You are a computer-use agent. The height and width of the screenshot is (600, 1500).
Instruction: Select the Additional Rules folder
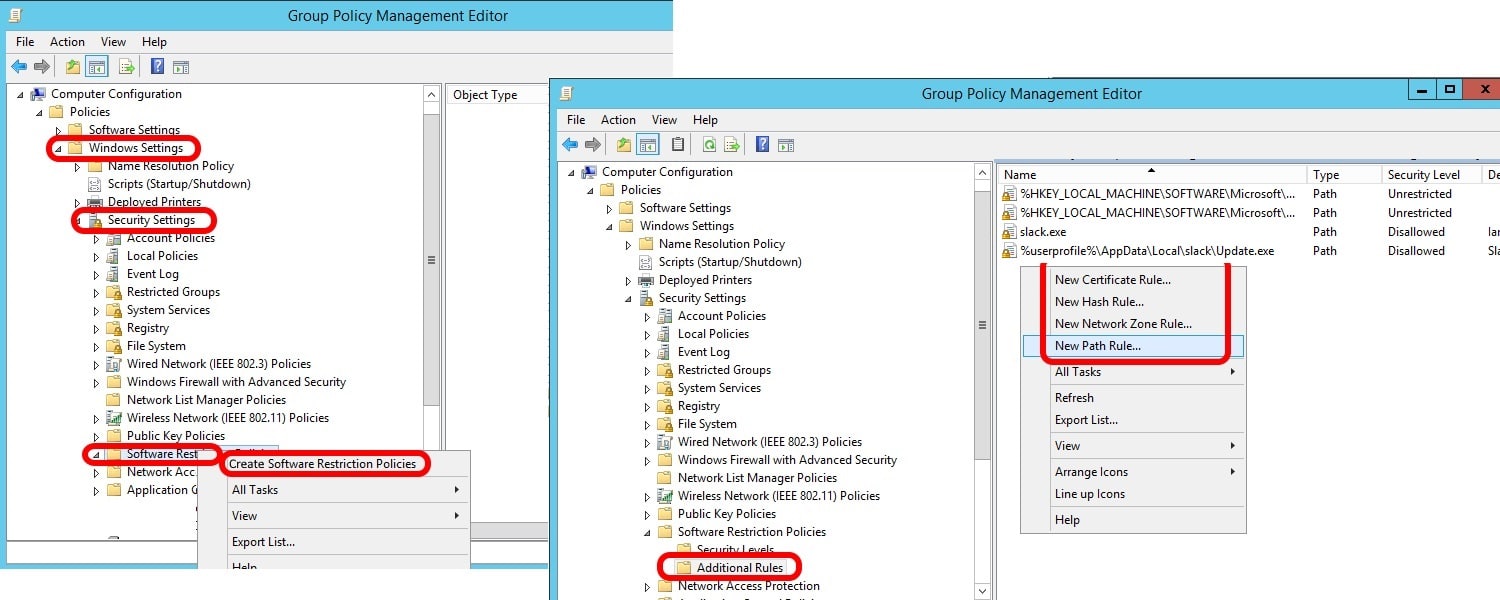click(x=740, y=568)
